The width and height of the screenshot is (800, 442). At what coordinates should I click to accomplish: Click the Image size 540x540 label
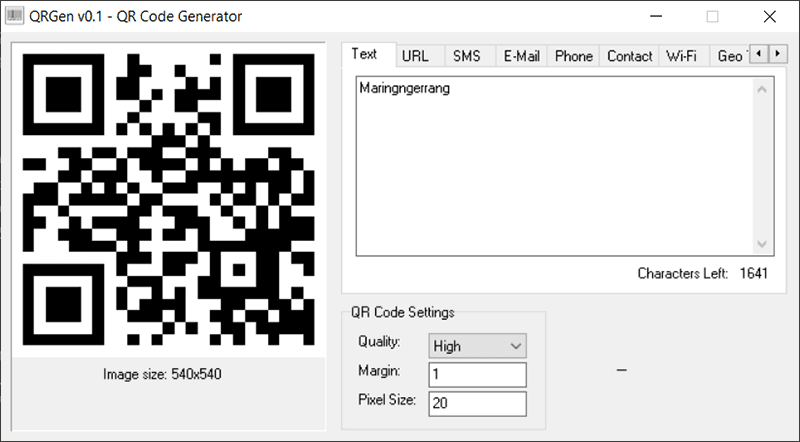click(162, 375)
